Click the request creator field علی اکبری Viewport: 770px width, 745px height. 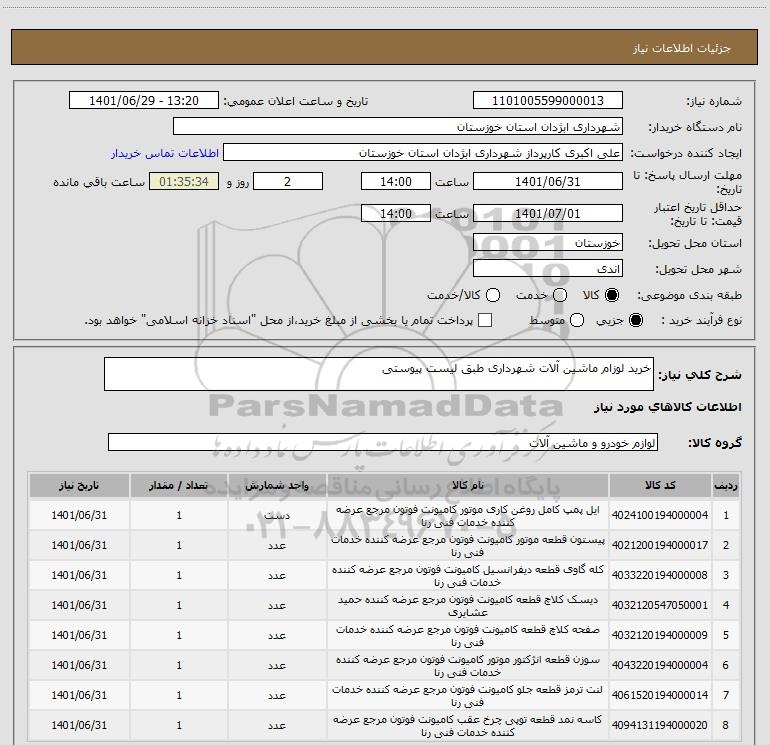click(x=423, y=153)
